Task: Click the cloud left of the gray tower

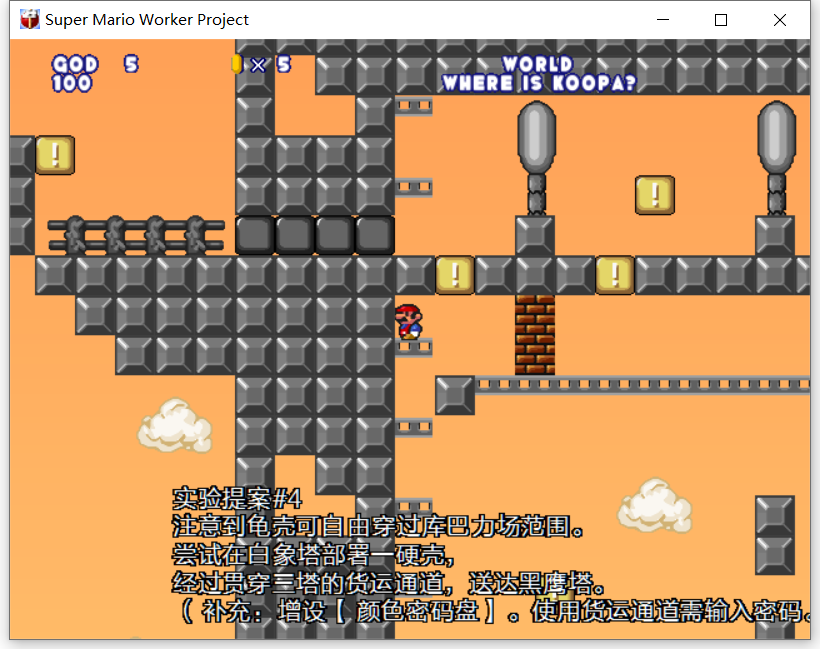Action: coord(175,426)
